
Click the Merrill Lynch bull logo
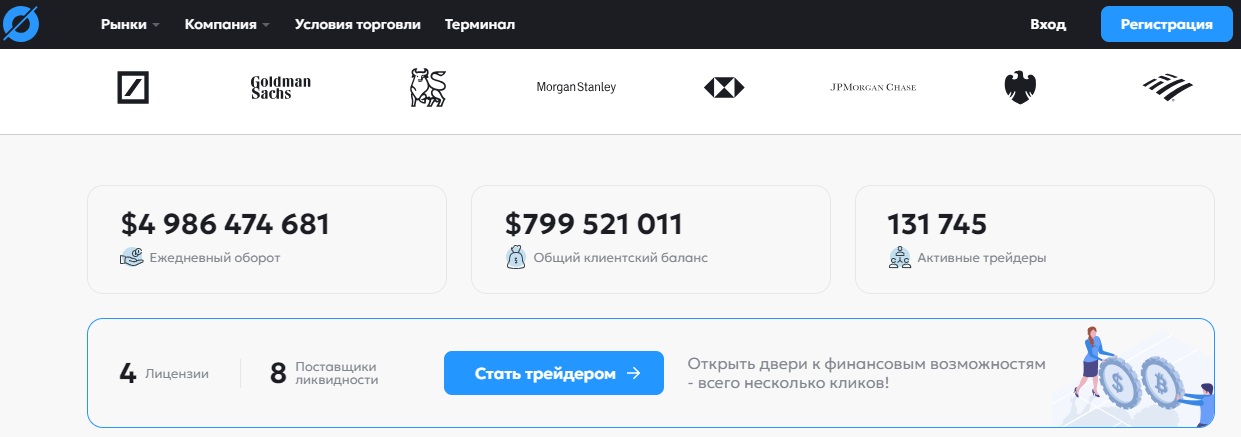click(x=427, y=88)
